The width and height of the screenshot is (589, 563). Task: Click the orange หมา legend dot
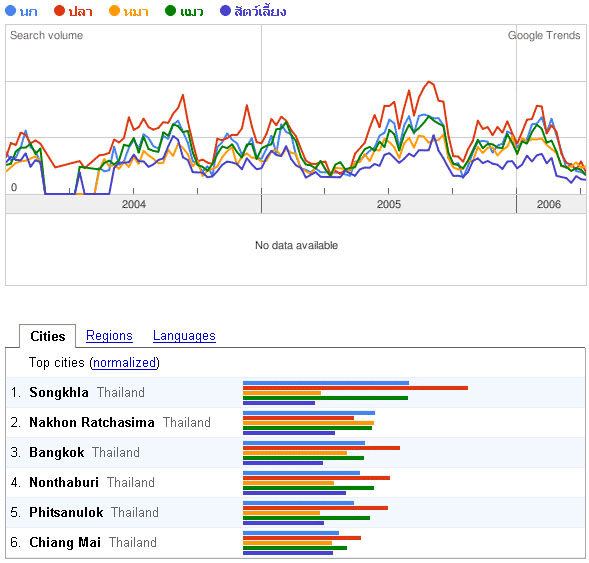pyautogui.click(x=114, y=11)
